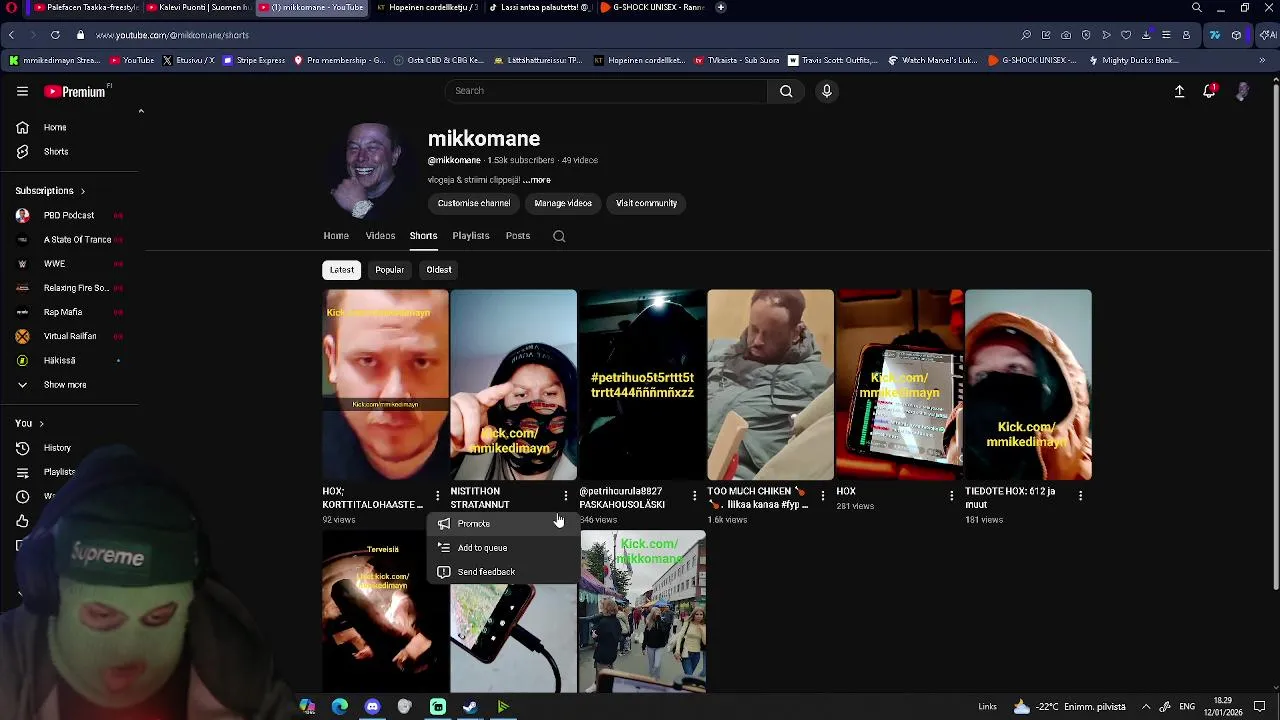Click the YouTube Premium logo
The image size is (1280, 720).
(75, 91)
